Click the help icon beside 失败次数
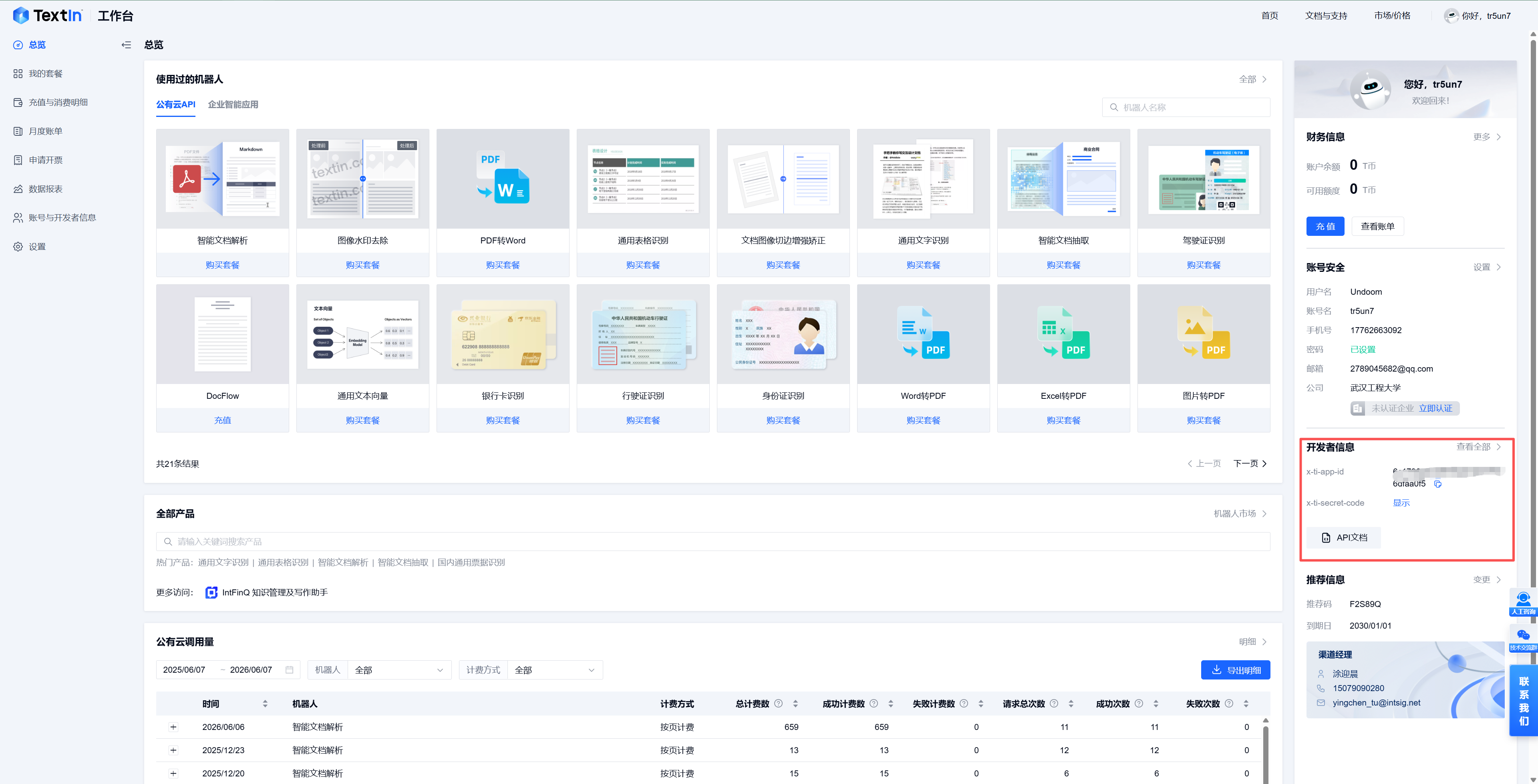 (1229, 704)
